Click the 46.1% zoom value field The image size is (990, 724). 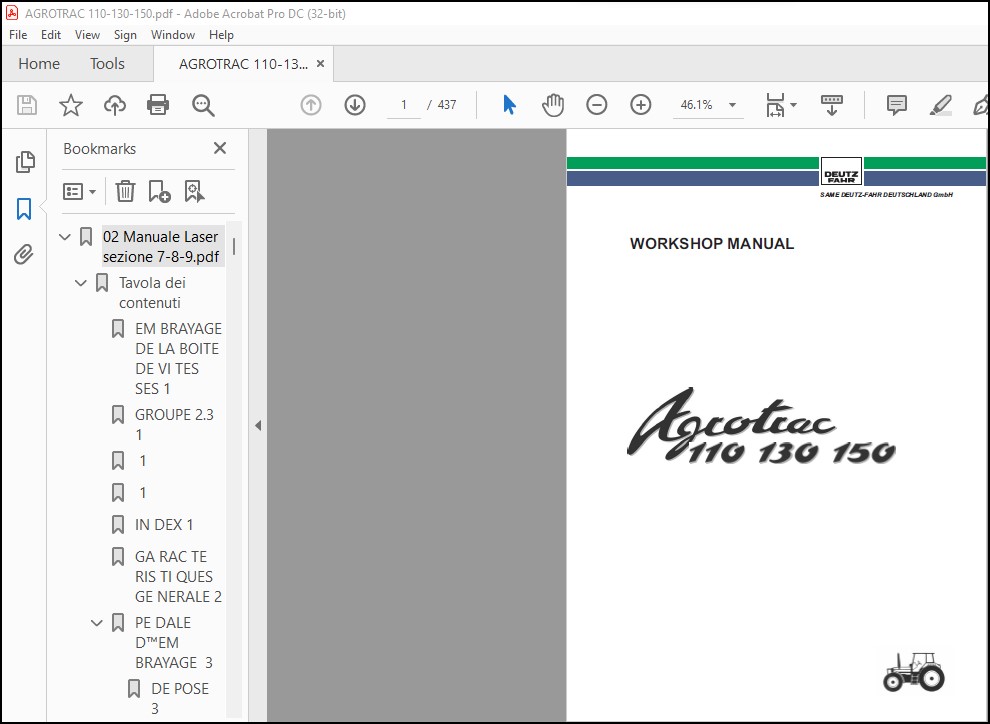[696, 105]
